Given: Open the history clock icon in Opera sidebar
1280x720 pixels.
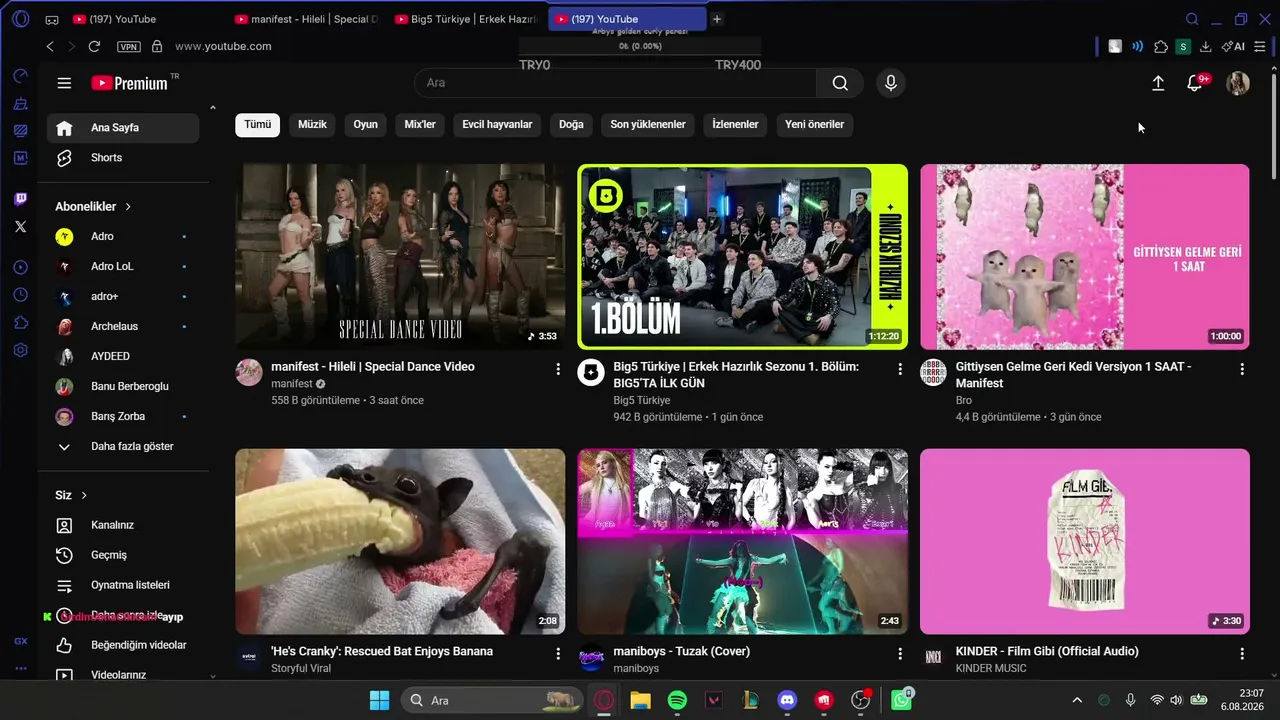Looking at the screenshot, I should point(21,295).
